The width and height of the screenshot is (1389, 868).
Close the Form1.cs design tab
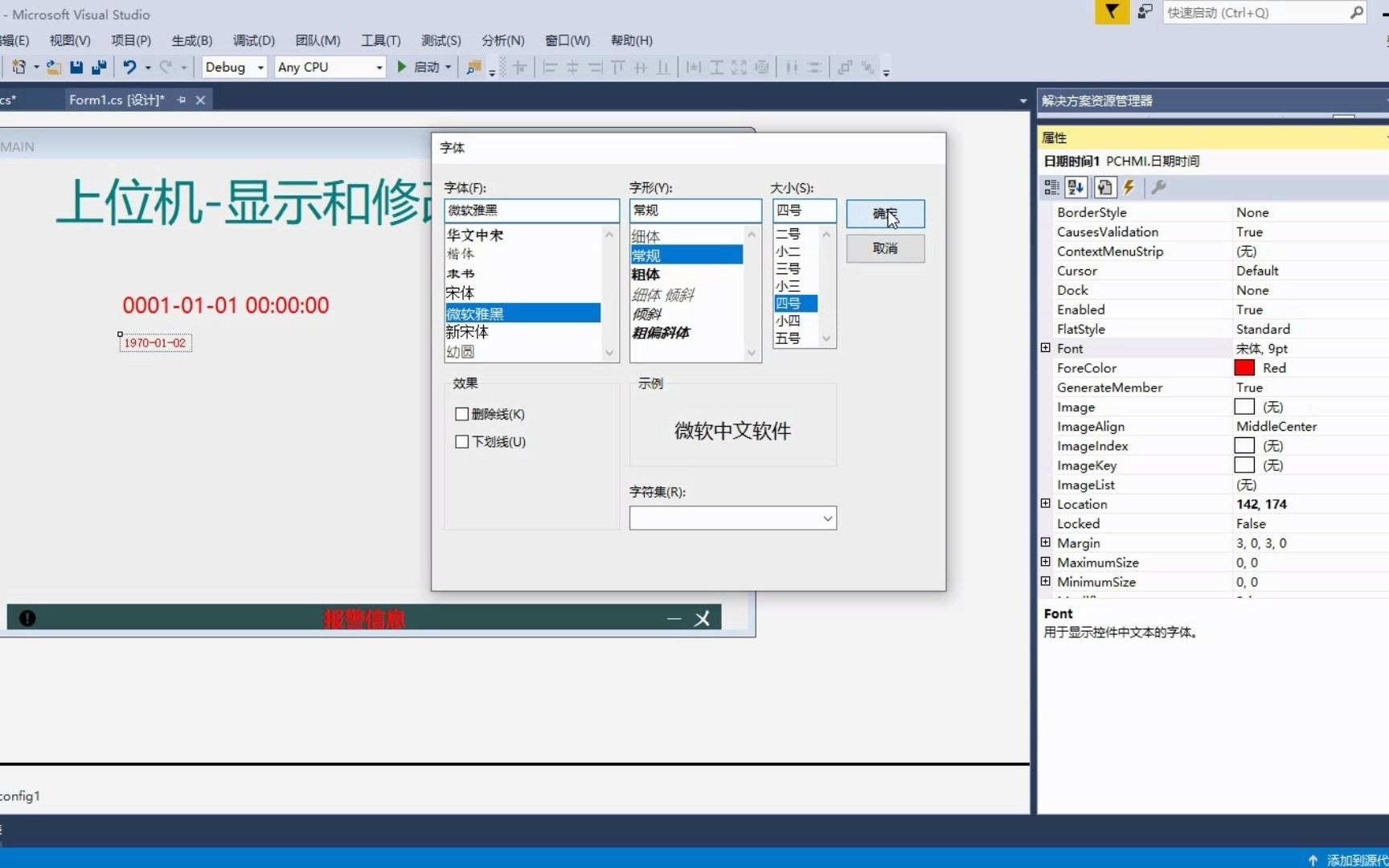click(x=200, y=100)
